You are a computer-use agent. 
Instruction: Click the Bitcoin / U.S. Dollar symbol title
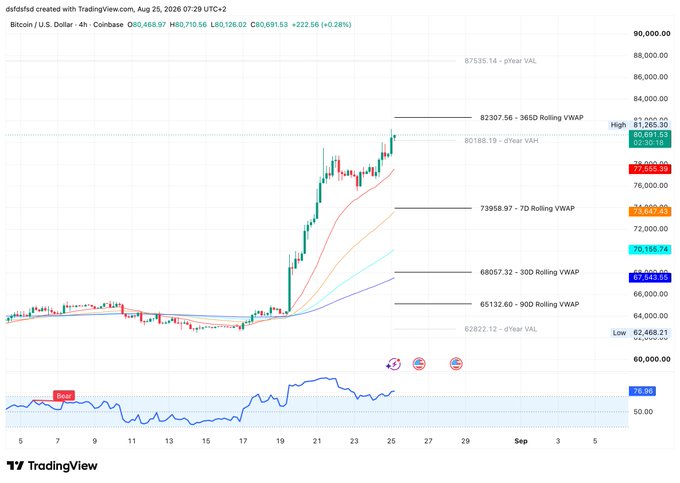click(x=41, y=25)
